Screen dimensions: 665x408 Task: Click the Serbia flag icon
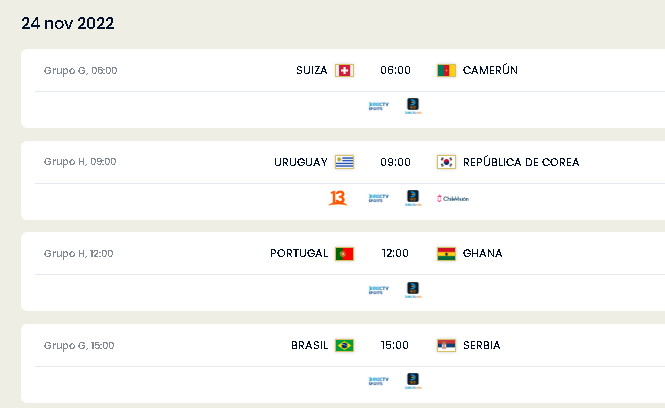point(446,345)
